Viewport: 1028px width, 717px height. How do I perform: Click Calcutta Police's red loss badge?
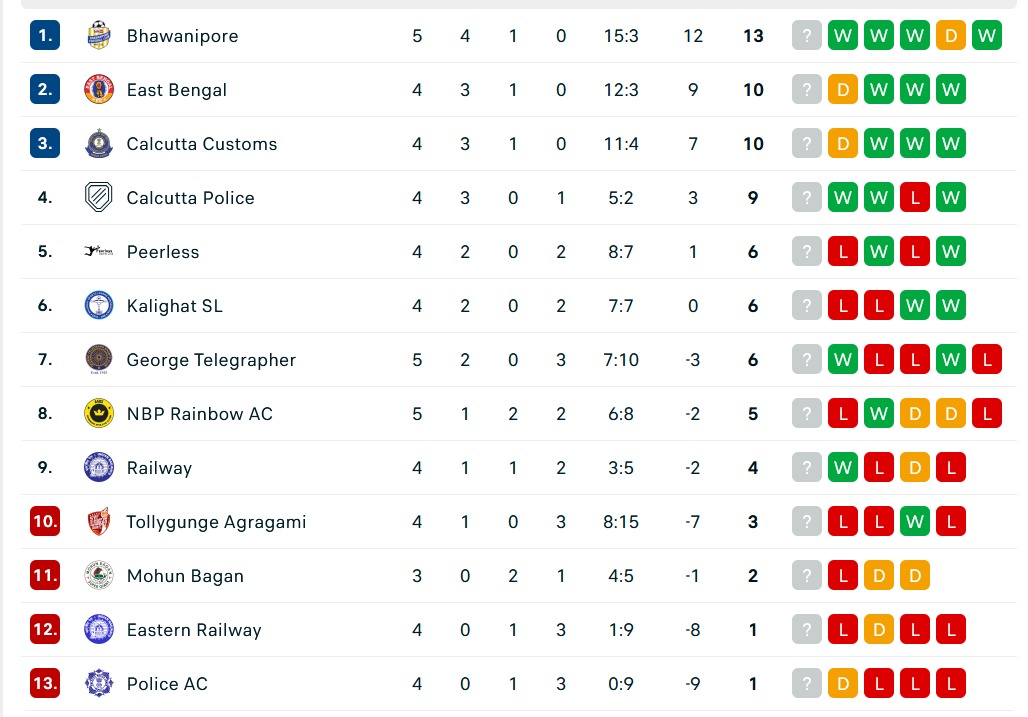pyautogui.click(x=915, y=198)
